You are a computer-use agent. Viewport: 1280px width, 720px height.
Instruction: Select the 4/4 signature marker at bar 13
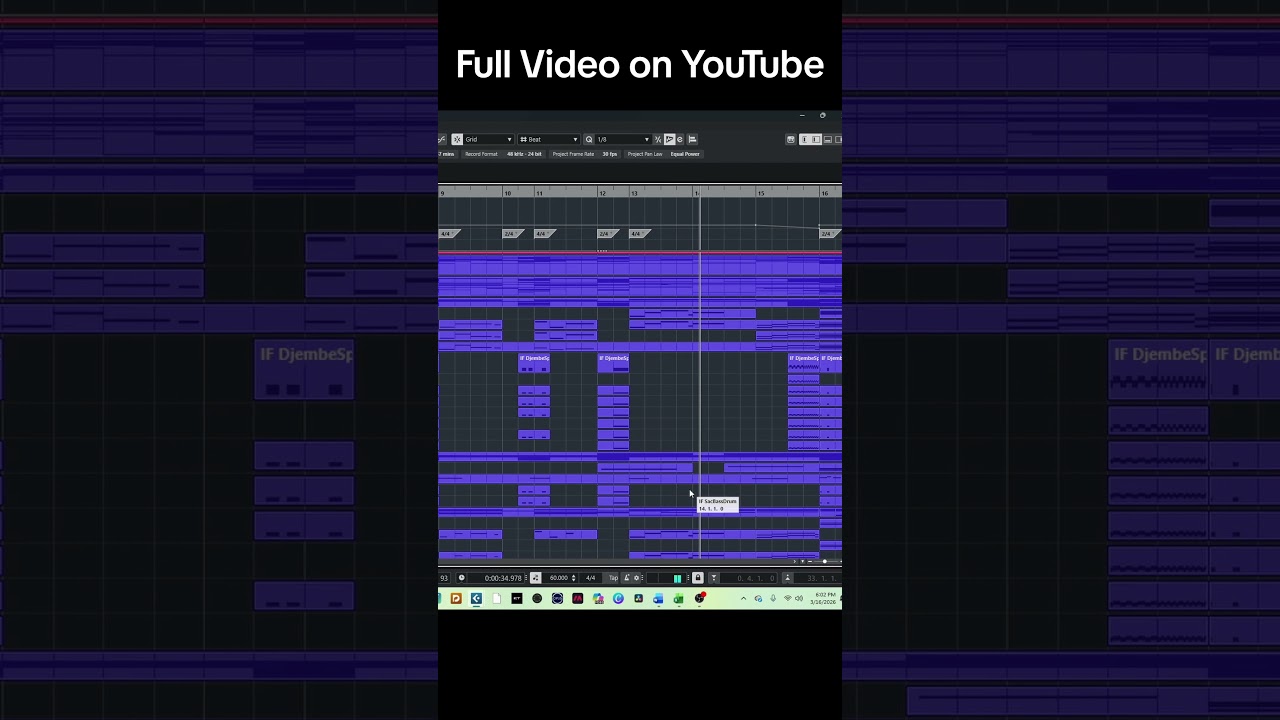[639, 234]
